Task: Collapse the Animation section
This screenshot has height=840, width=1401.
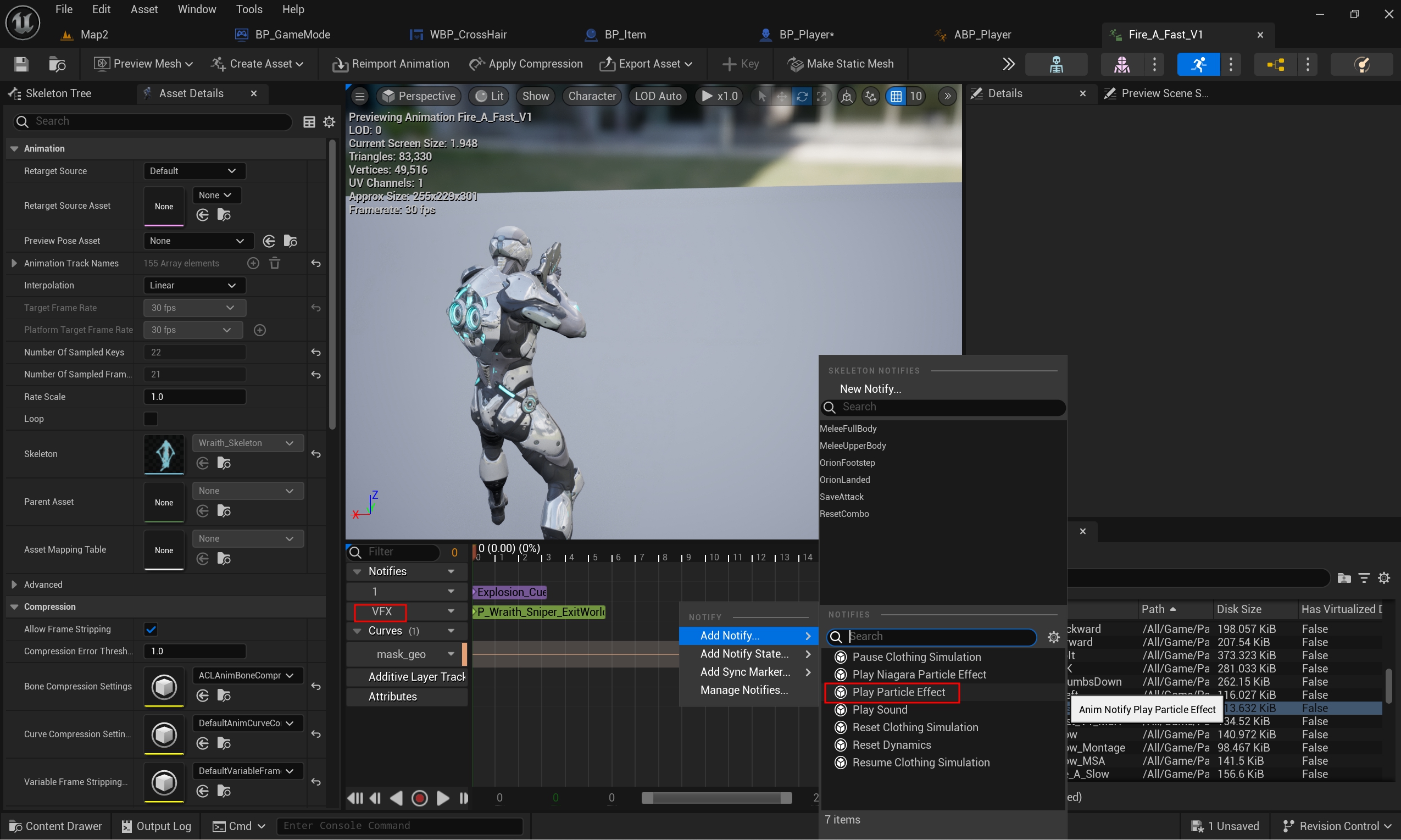Action: [x=14, y=148]
